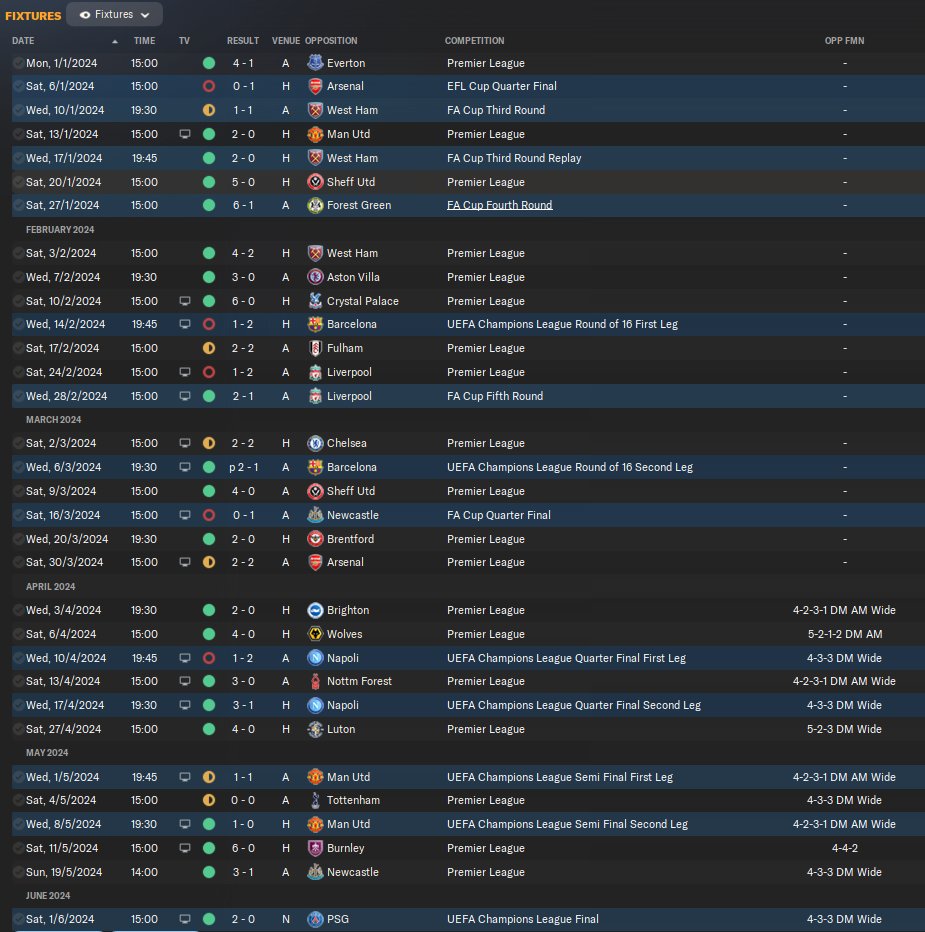The height and width of the screenshot is (932, 925).
Task: Sort by the DATE column header
Action: click(x=23, y=40)
